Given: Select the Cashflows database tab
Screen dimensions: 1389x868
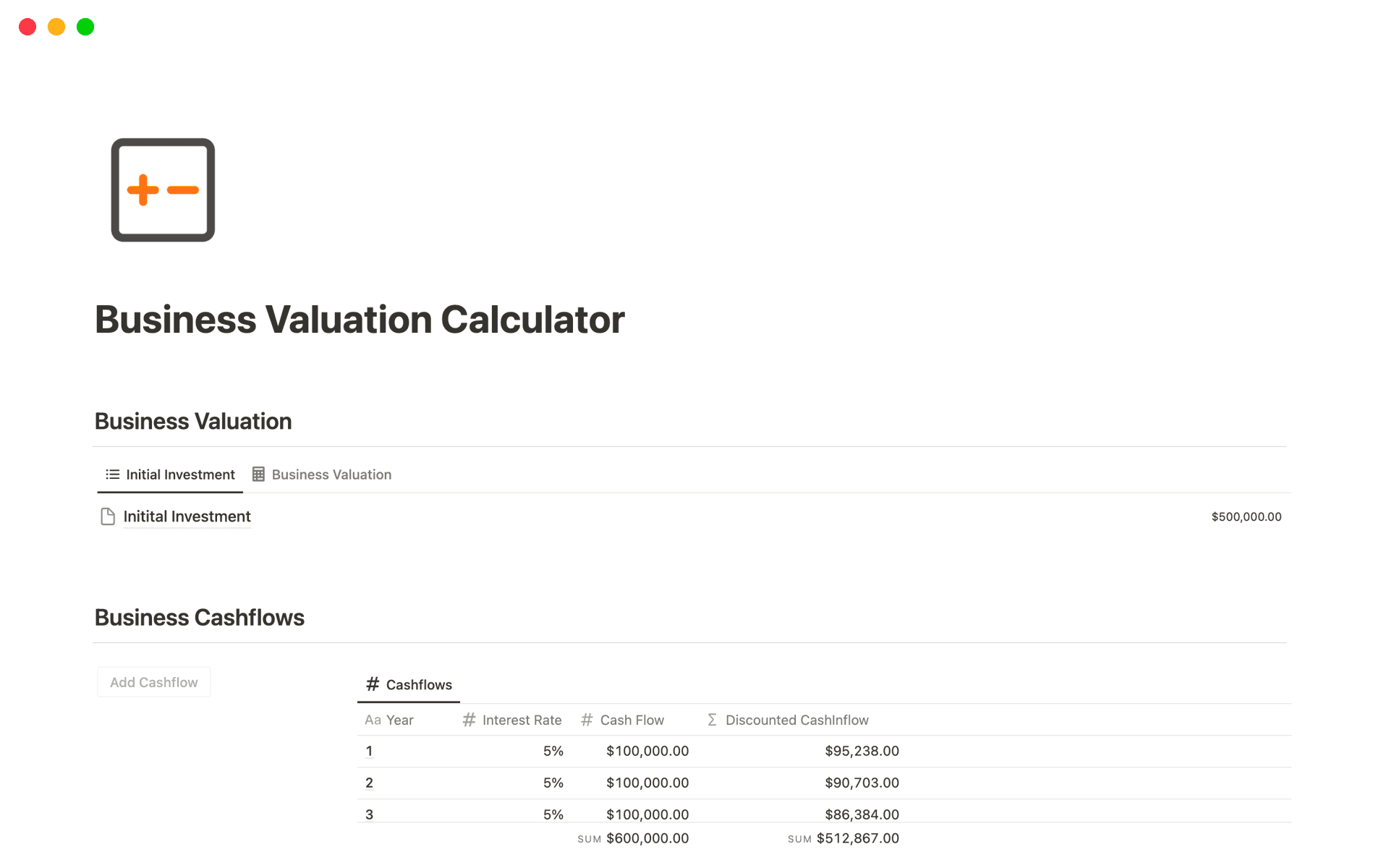Looking at the screenshot, I should [418, 684].
